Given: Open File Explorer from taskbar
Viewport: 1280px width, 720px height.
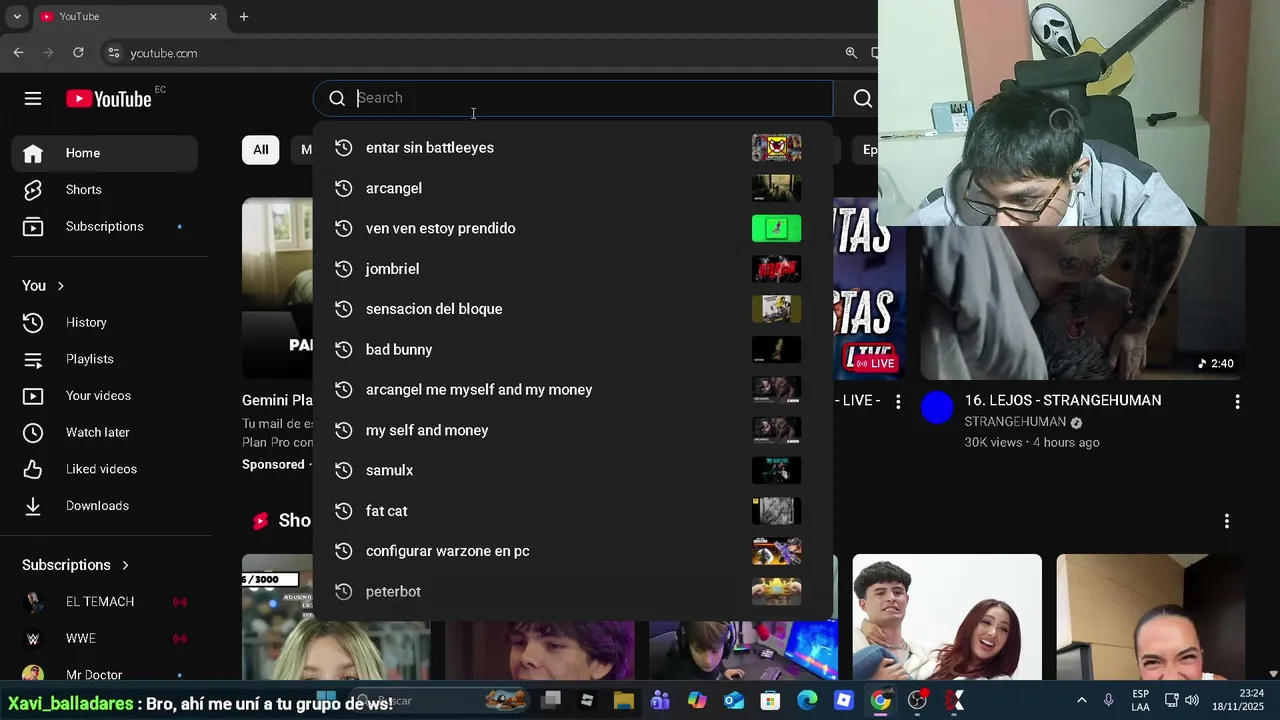Looking at the screenshot, I should [x=623, y=701].
